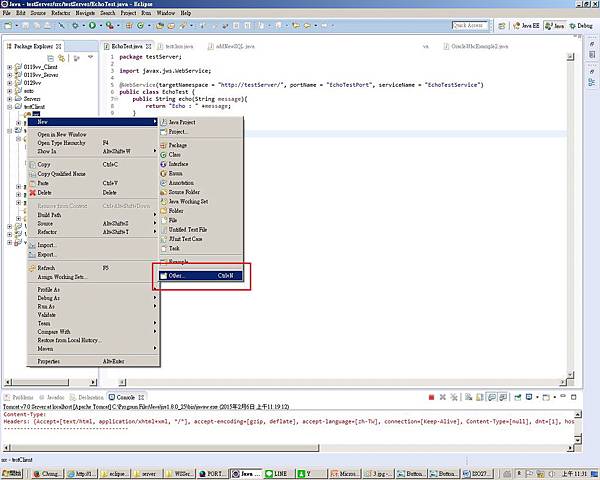Click the Run Last Tool (external tools) icon

click(x=109, y=25)
